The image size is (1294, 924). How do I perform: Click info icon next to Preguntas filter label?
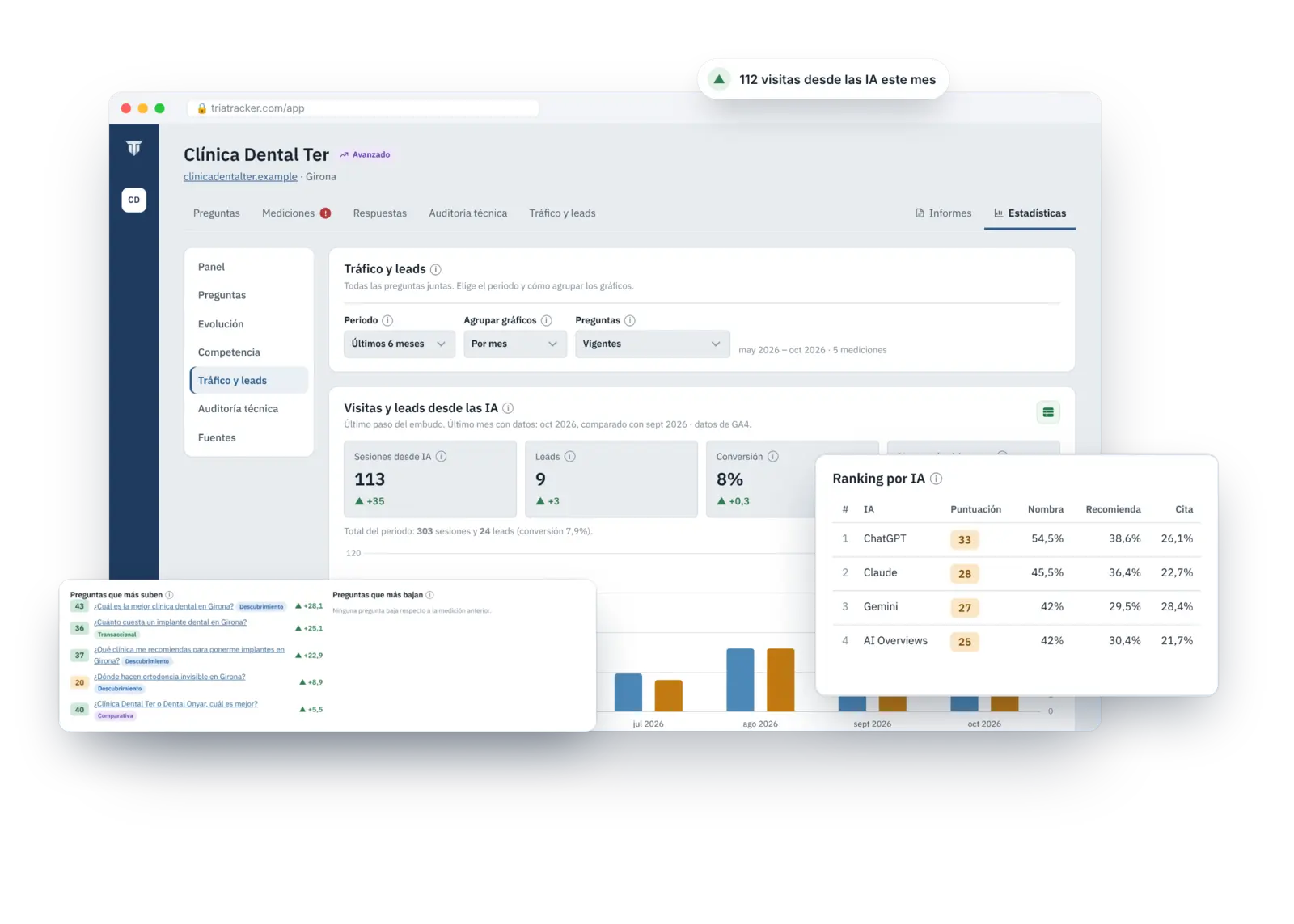(x=630, y=320)
